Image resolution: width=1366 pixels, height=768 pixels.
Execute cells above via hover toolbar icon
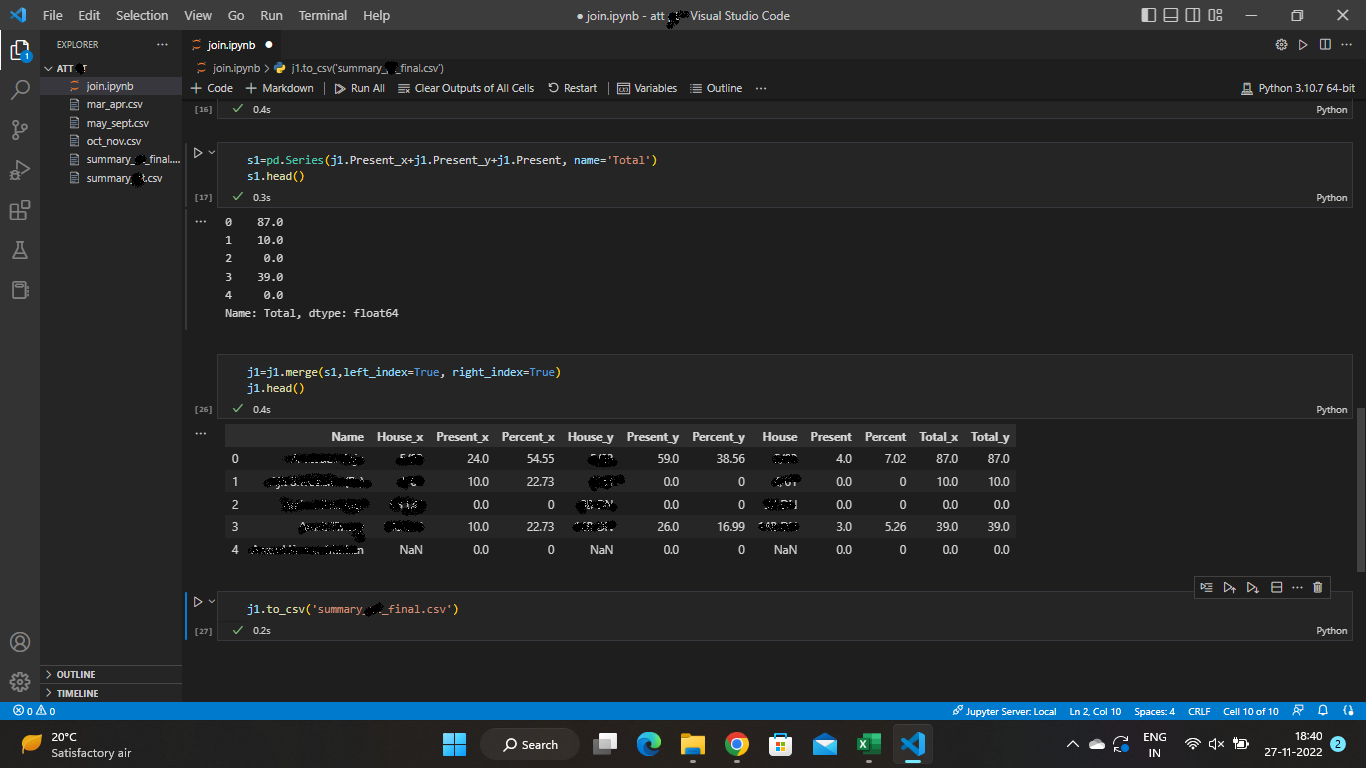point(1229,587)
